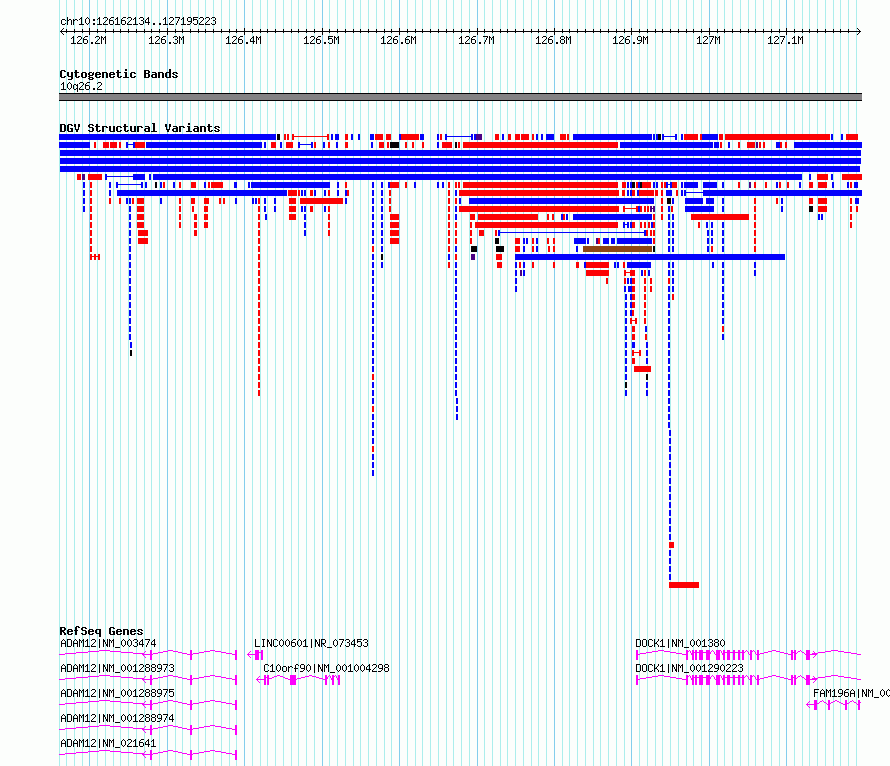The width and height of the screenshot is (890, 766).
Task: Click the 127M ruler tick label
Action: pyautogui.click(x=708, y=40)
